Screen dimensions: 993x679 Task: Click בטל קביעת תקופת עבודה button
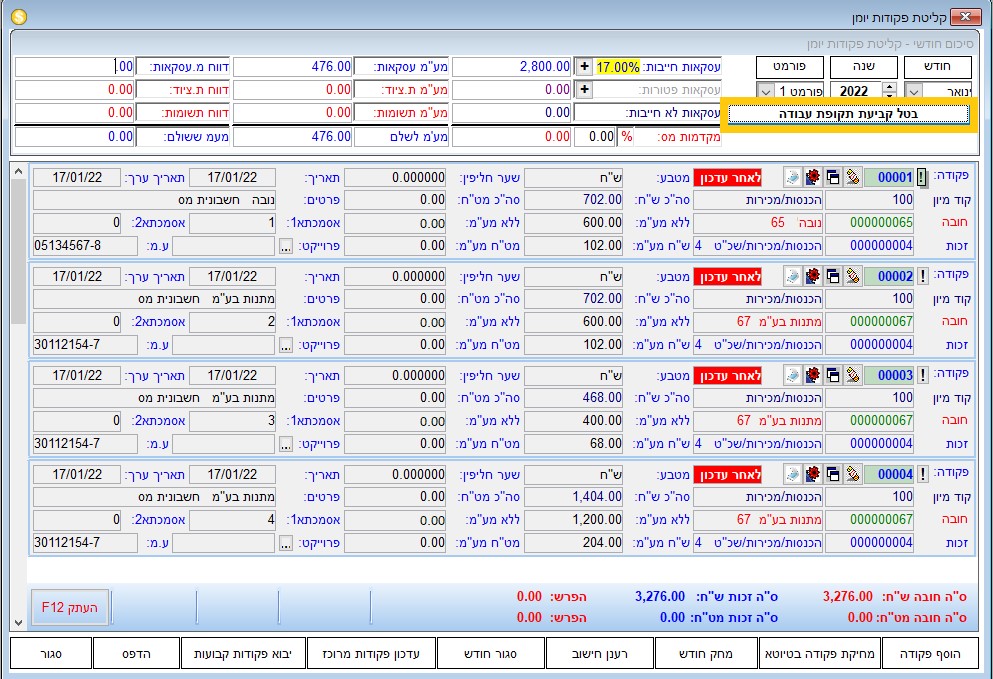click(848, 114)
